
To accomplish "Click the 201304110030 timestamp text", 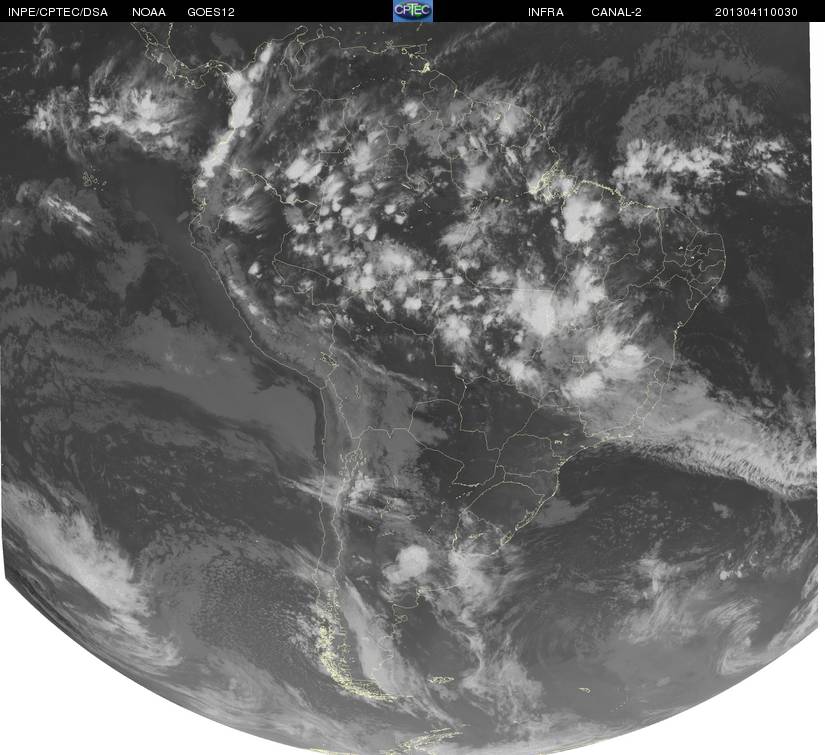I will 756,12.
